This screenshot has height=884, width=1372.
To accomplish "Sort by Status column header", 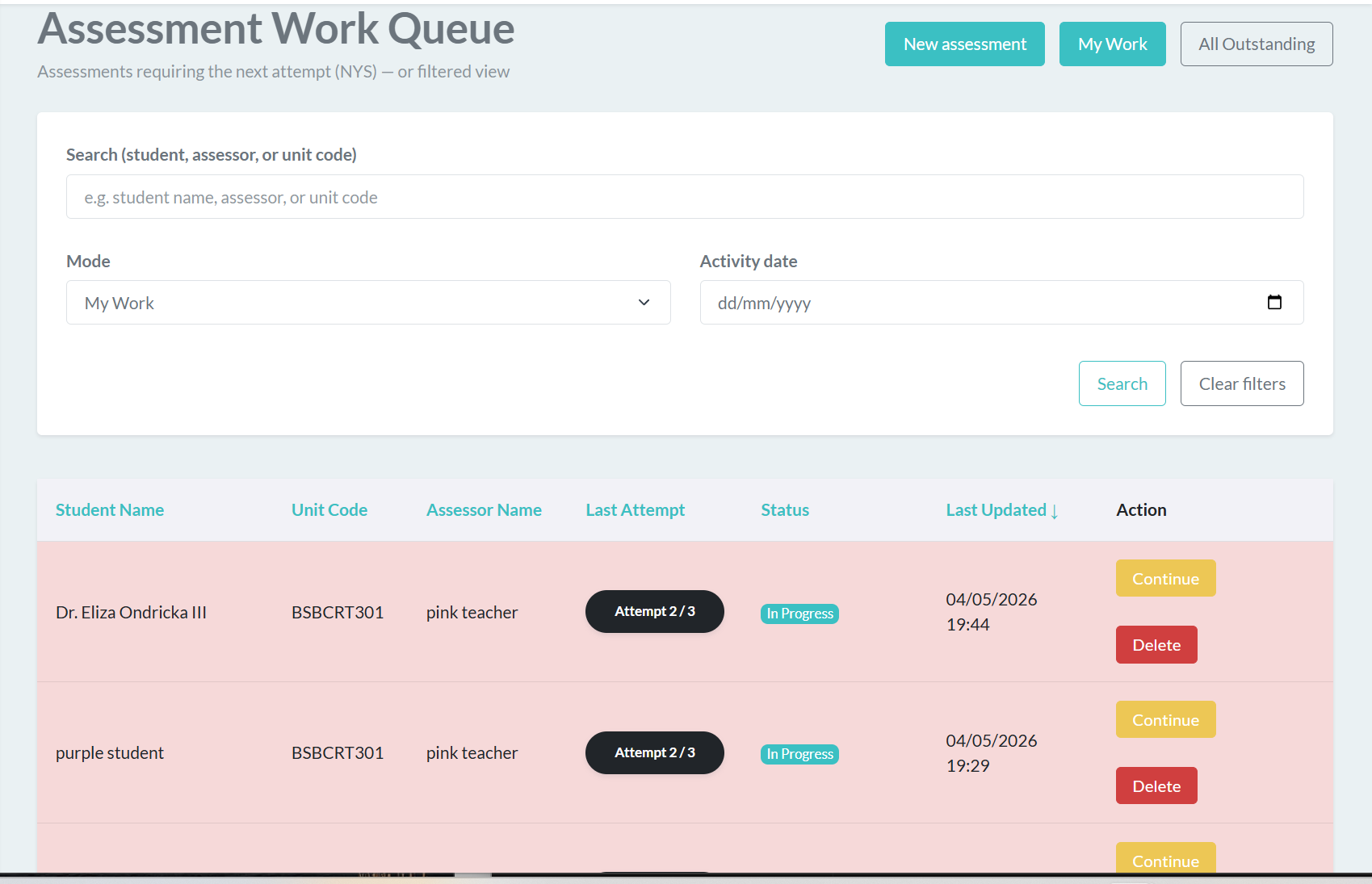I will 785,510.
